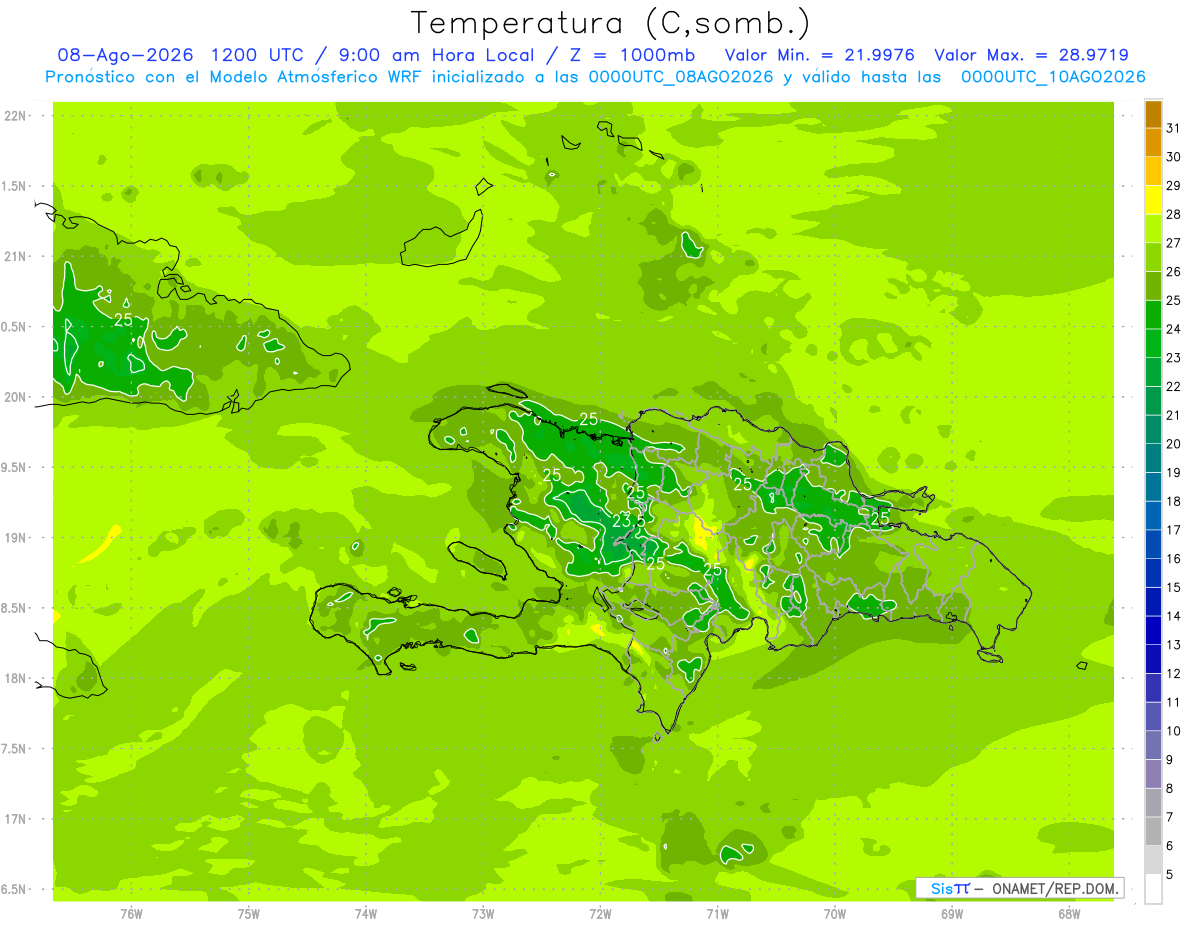Viewport: 1200px width, 927px height.
Task: Click the 'SisTT – ONAMET/REP.DOM.' credit box
Action: click(1019, 888)
